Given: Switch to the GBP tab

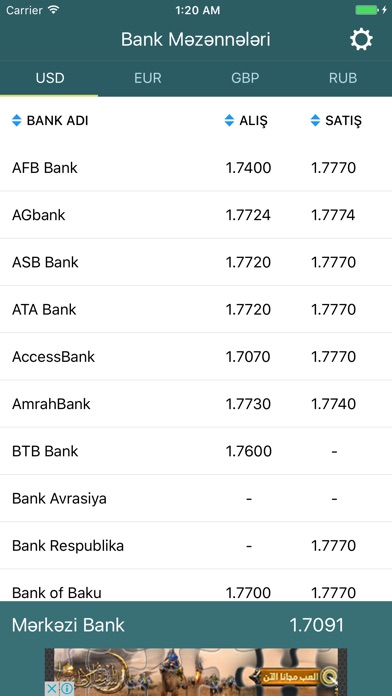Looking at the screenshot, I should point(245,78).
